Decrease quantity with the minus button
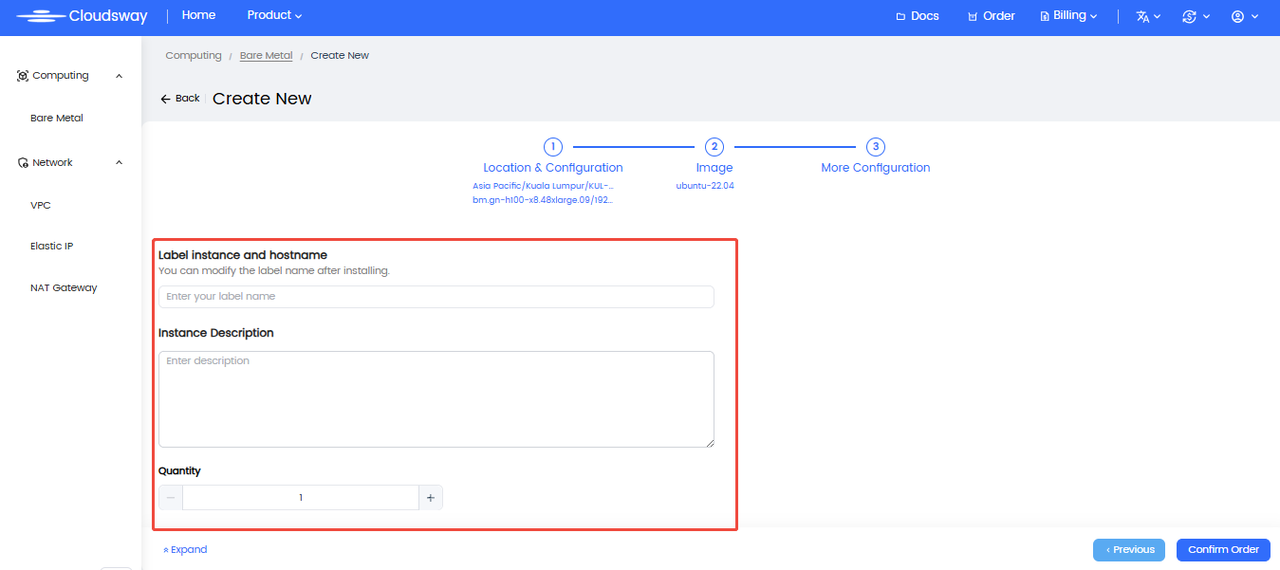 [x=171, y=497]
